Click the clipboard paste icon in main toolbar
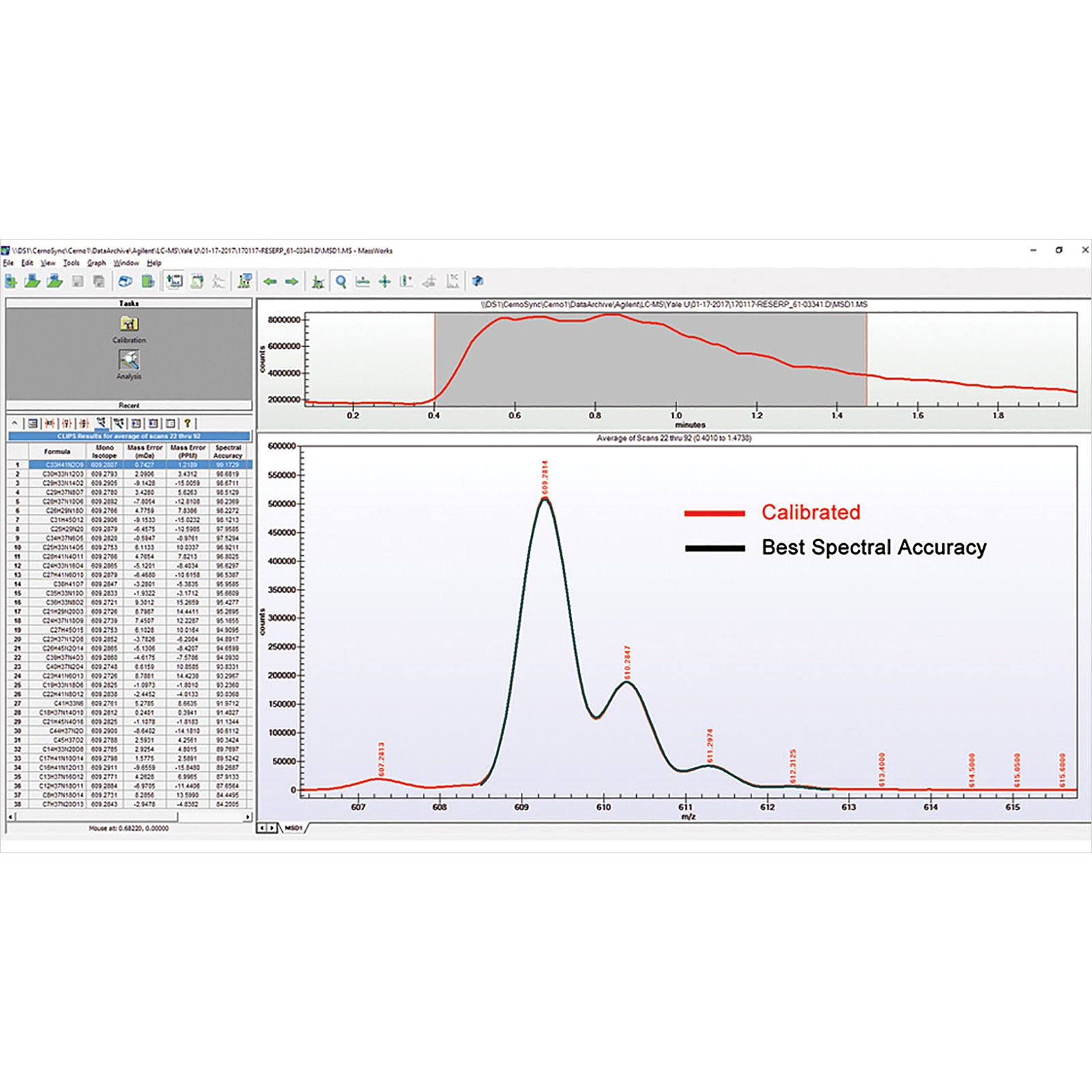Image resolution: width=1092 pixels, height=1092 pixels. (148, 281)
